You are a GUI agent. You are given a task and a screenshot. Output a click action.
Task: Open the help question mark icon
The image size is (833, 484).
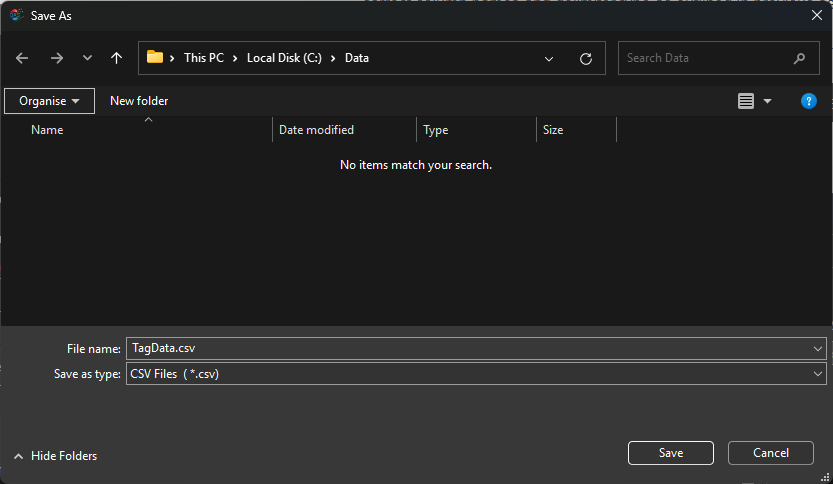click(809, 101)
